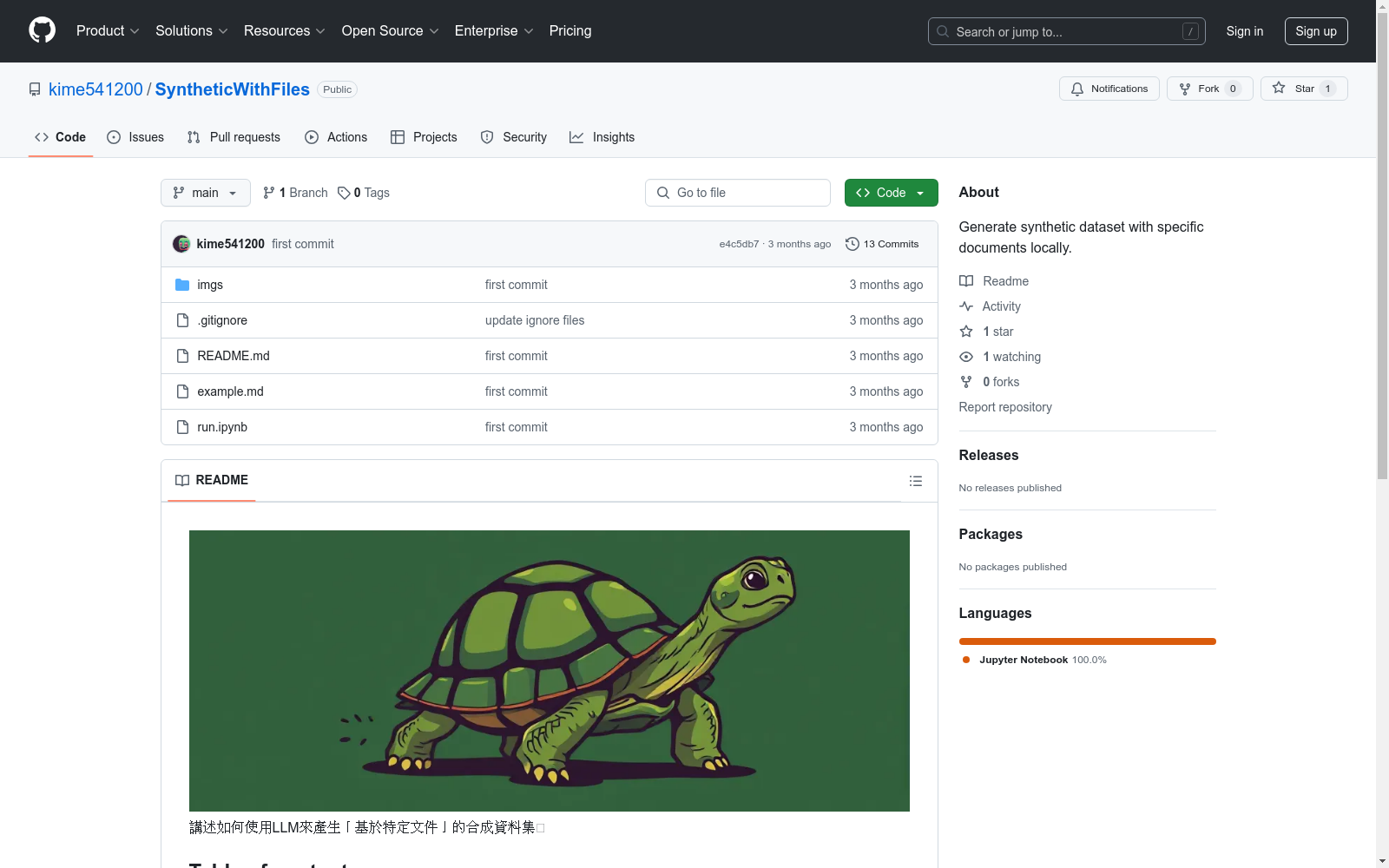Open the green Code dropdown button
Viewport: 1389px width, 868px height.
coord(891,193)
